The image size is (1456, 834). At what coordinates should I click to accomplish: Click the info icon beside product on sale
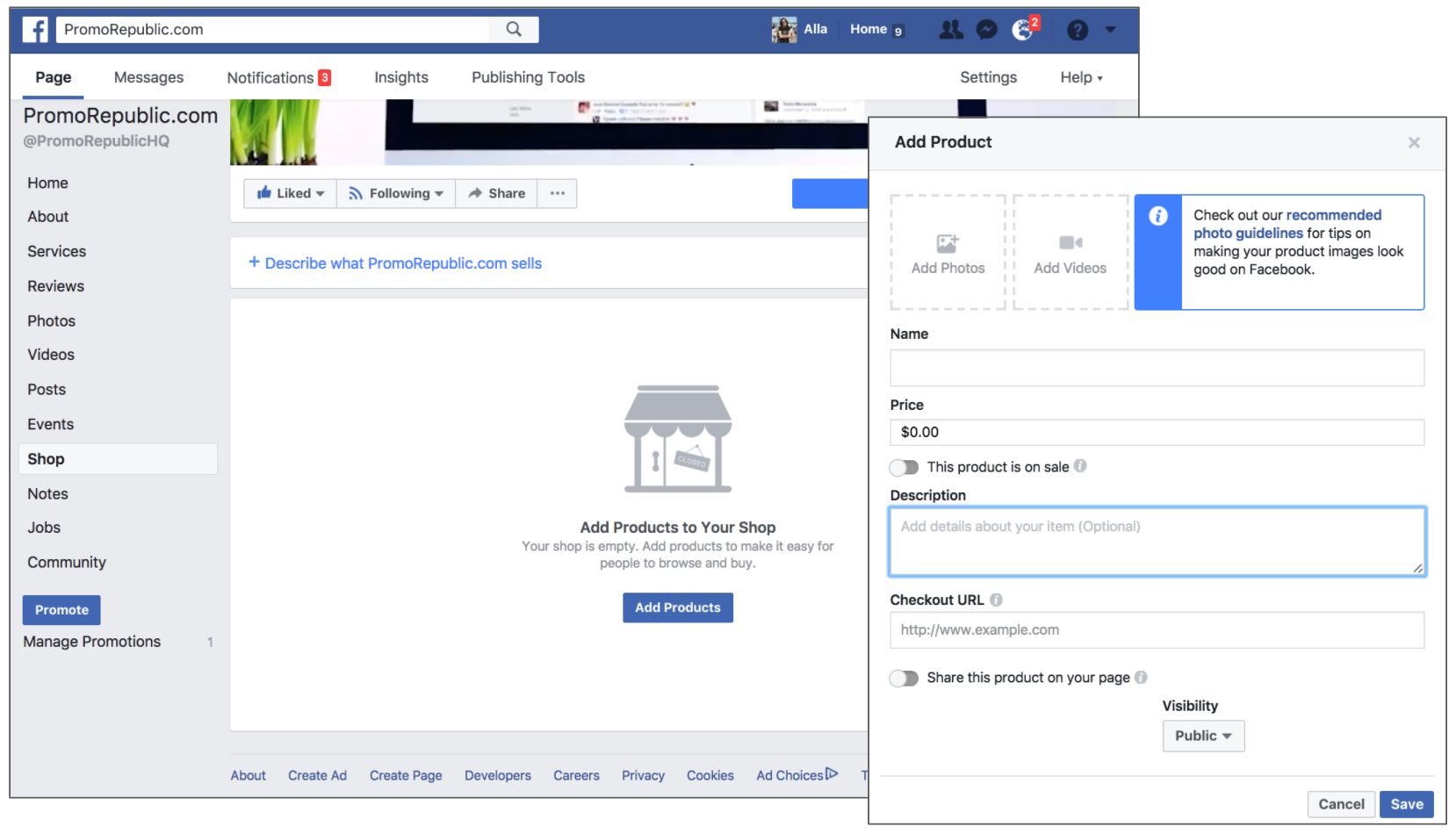(x=1080, y=466)
